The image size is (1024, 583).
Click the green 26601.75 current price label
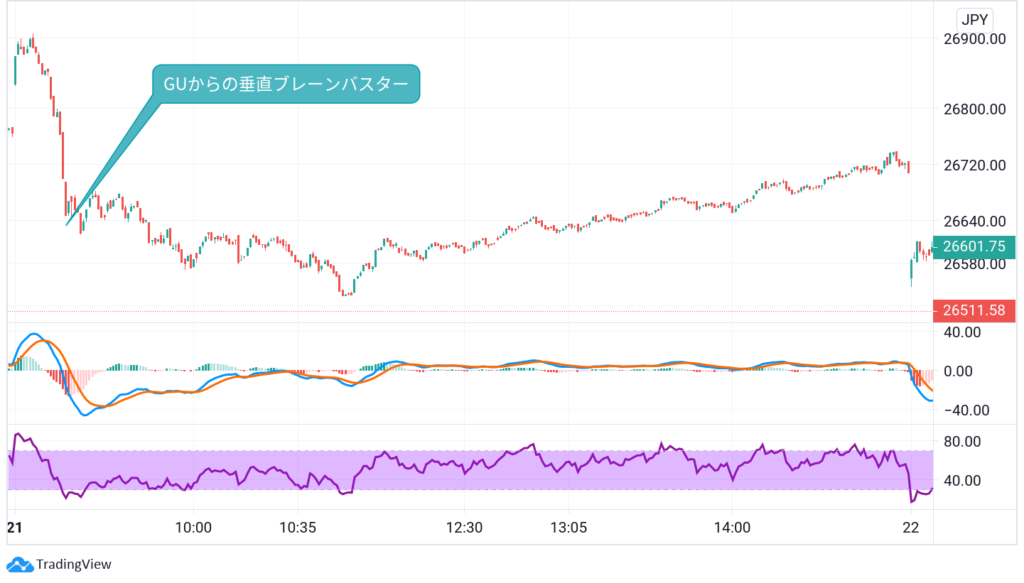[973, 245]
